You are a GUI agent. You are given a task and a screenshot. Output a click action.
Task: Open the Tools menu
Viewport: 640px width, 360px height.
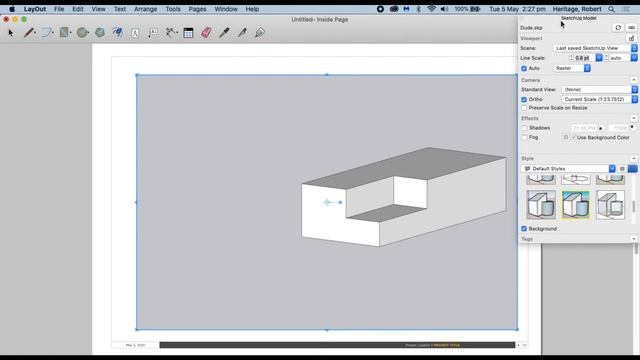pyautogui.click(x=173, y=9)
